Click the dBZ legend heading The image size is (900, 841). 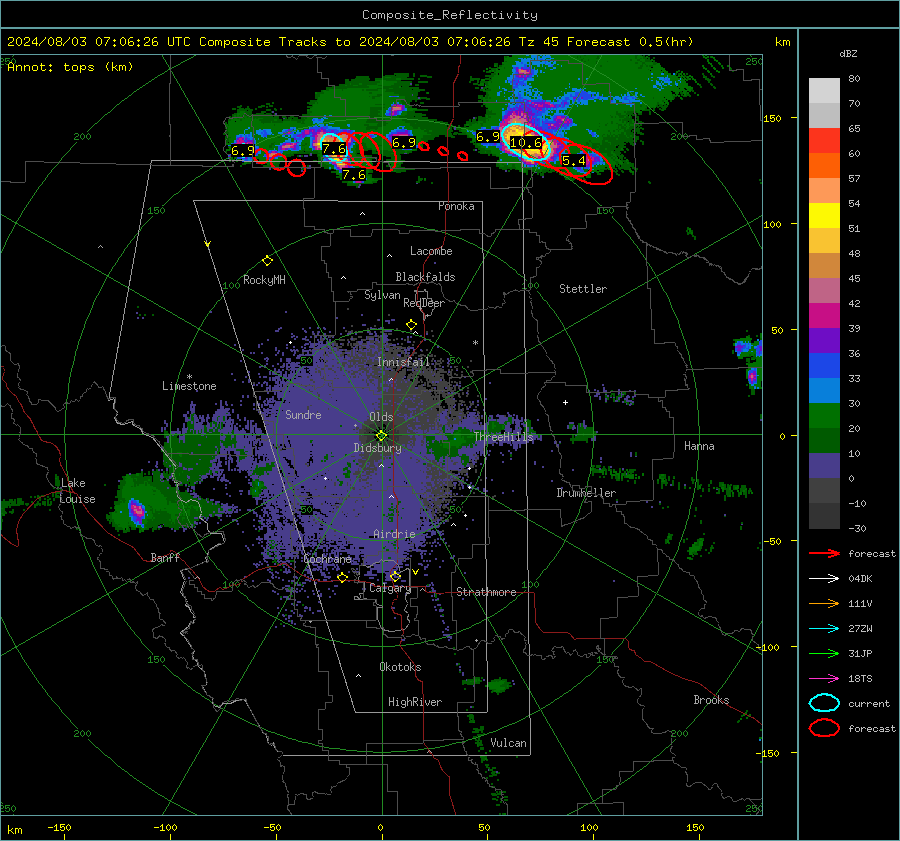848,53
